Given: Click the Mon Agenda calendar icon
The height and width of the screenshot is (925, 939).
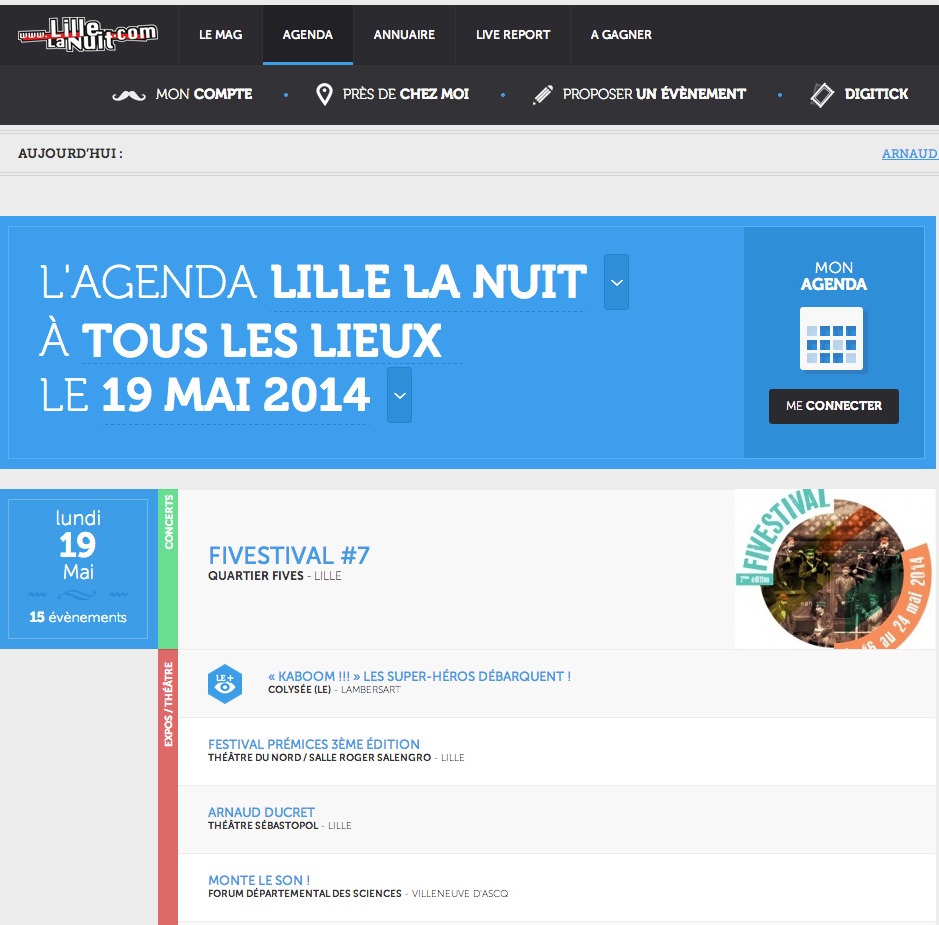Looking at the screenshot, I should (832, 339).
